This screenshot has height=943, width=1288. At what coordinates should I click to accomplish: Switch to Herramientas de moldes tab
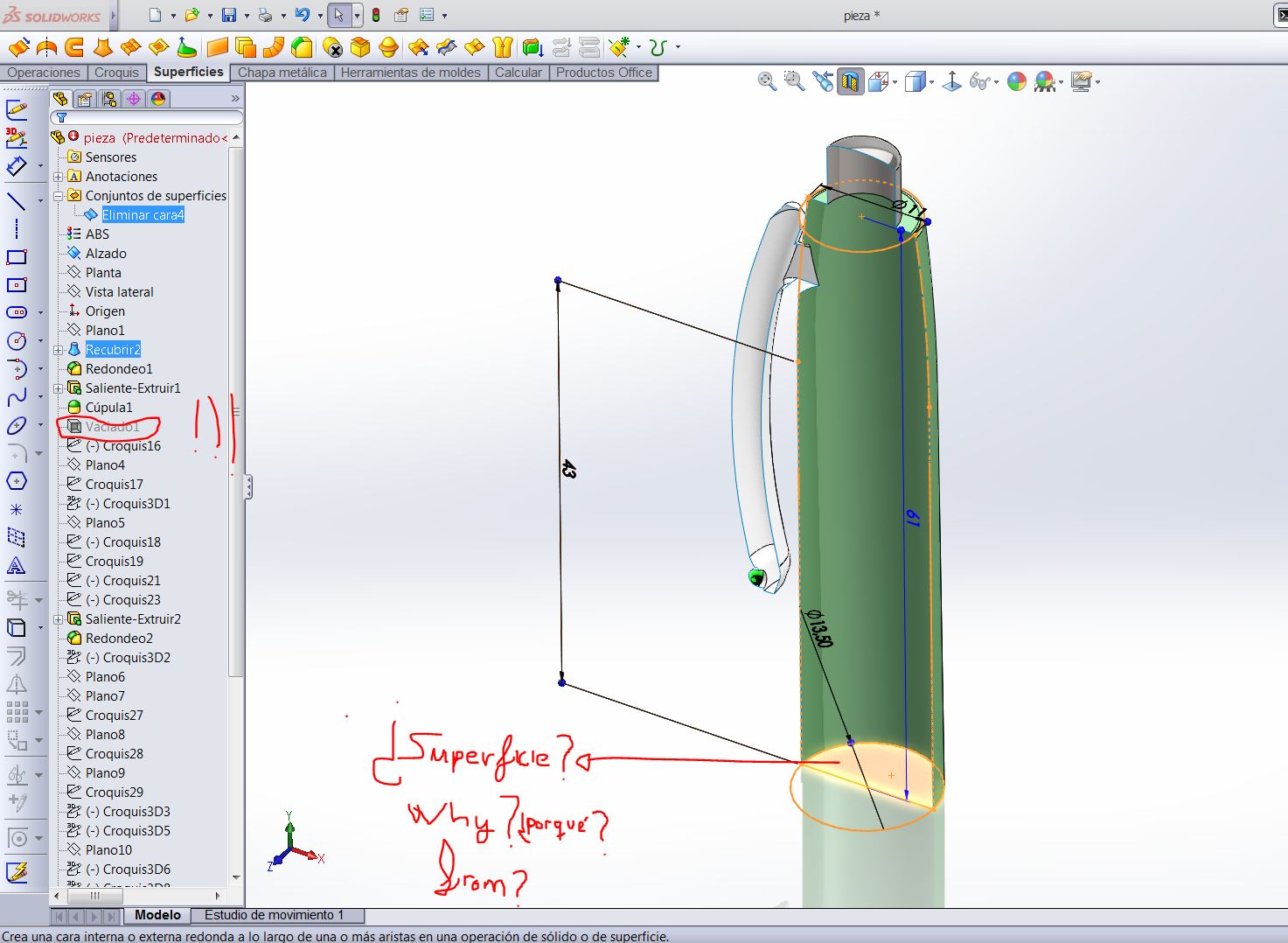pos(411,73)
